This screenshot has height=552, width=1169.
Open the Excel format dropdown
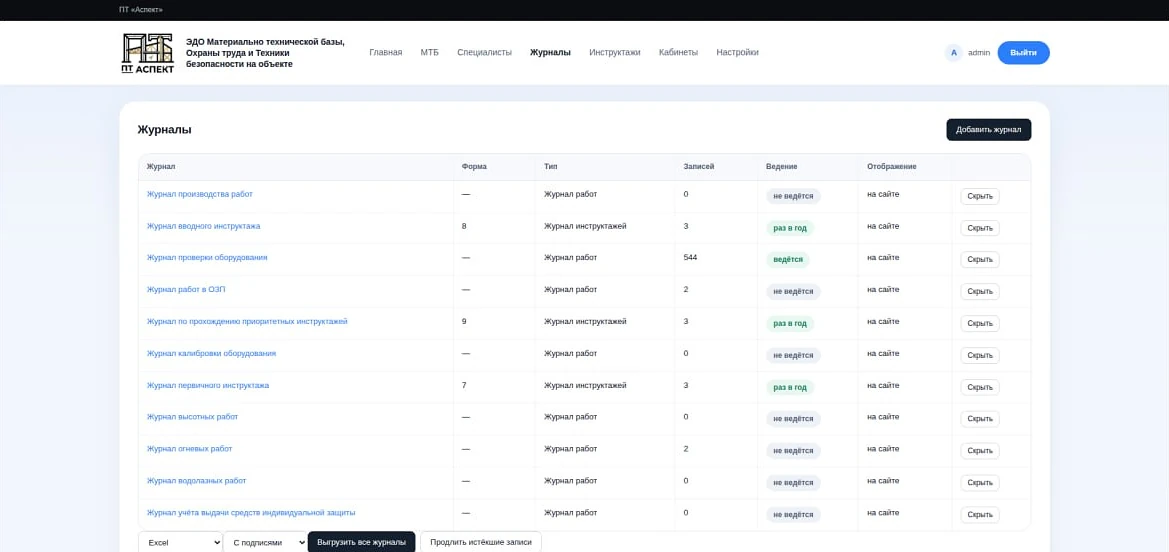tap(180, 542)
